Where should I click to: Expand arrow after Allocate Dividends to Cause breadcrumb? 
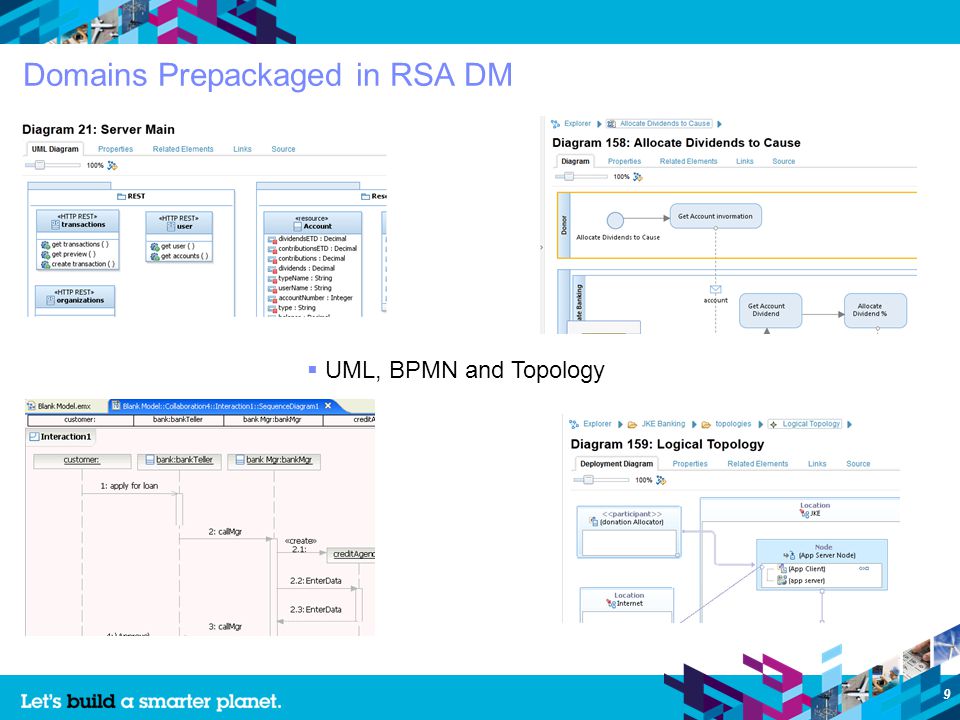coord(719,124)
